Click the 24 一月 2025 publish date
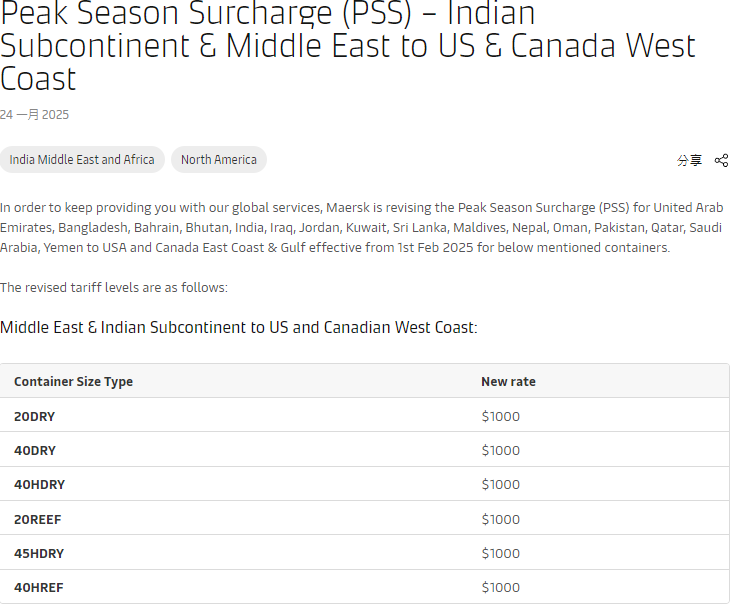The image size is (731, 605). [x=35, y=115]
